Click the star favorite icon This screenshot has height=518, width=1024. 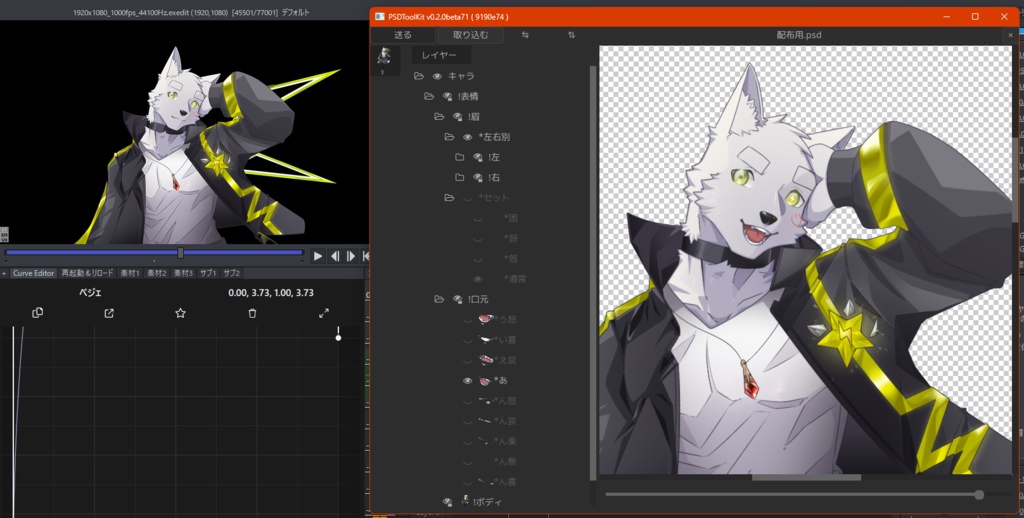(x=180, y=313)
